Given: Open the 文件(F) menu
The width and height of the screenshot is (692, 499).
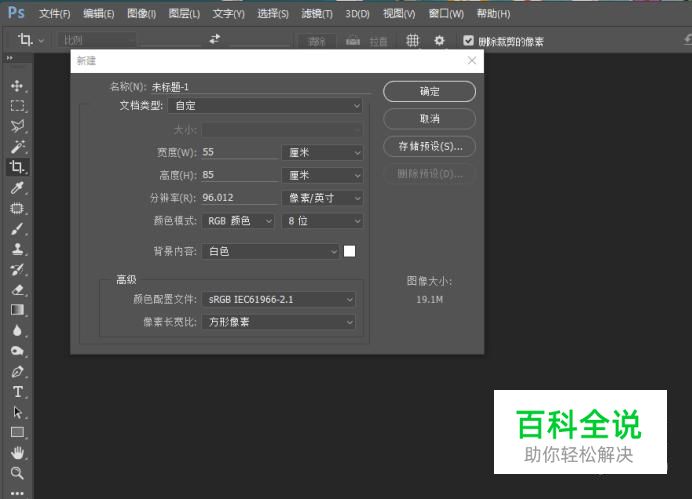Looking at the screenshot, I should [x=55, y=14].
